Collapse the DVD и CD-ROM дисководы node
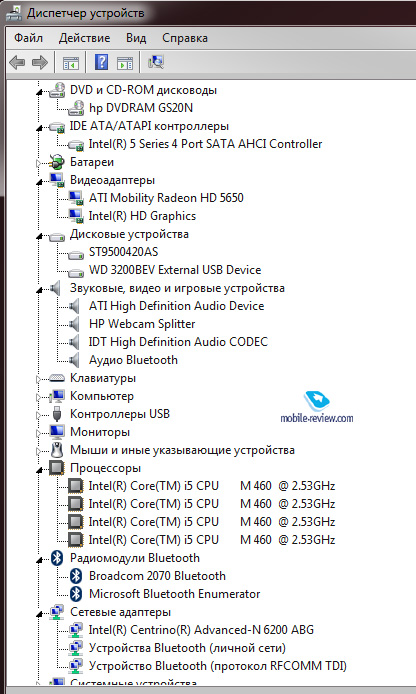416x694 pixels. pos(40,92)
